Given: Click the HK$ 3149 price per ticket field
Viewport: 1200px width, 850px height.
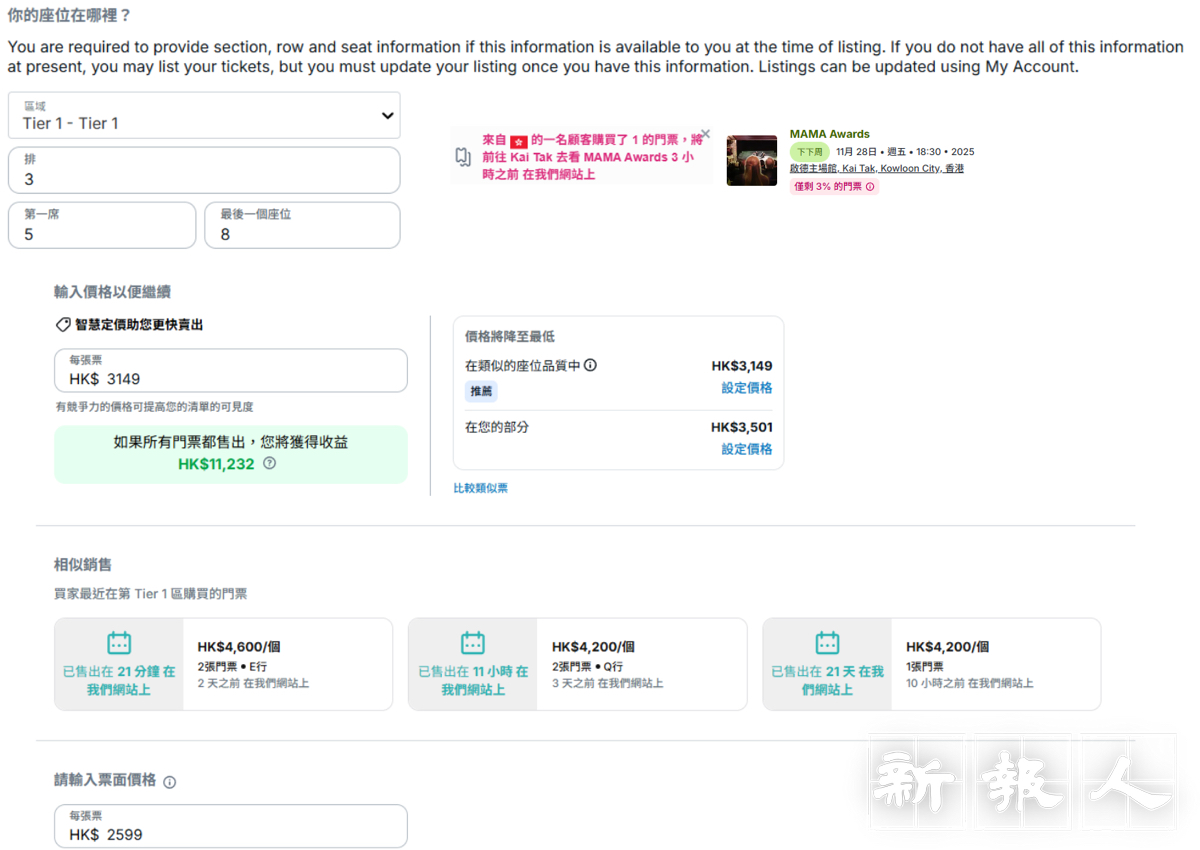Looking at the screenshot, I should pos(231,371).
